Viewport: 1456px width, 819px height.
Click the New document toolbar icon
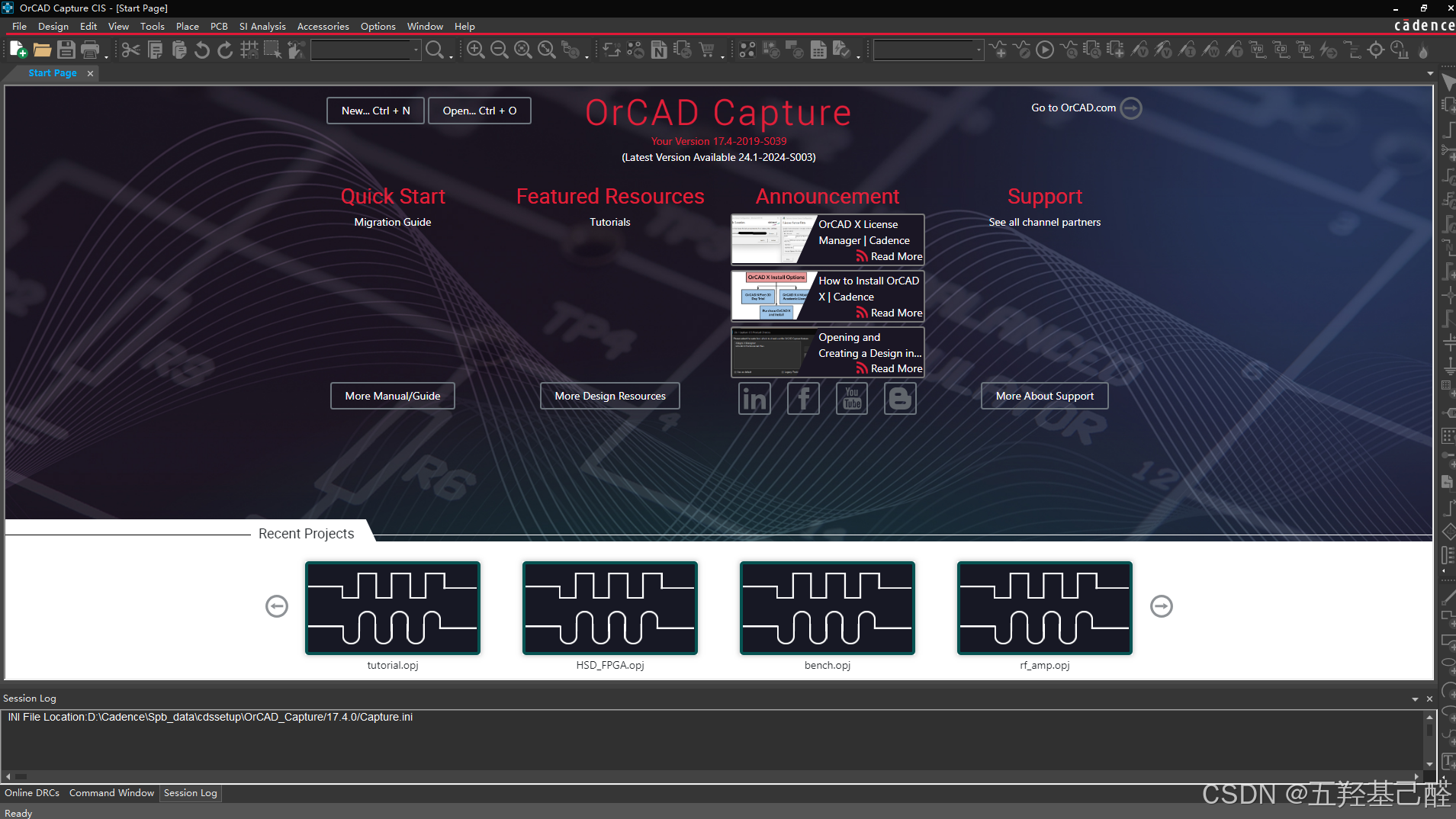coord(19,50)
